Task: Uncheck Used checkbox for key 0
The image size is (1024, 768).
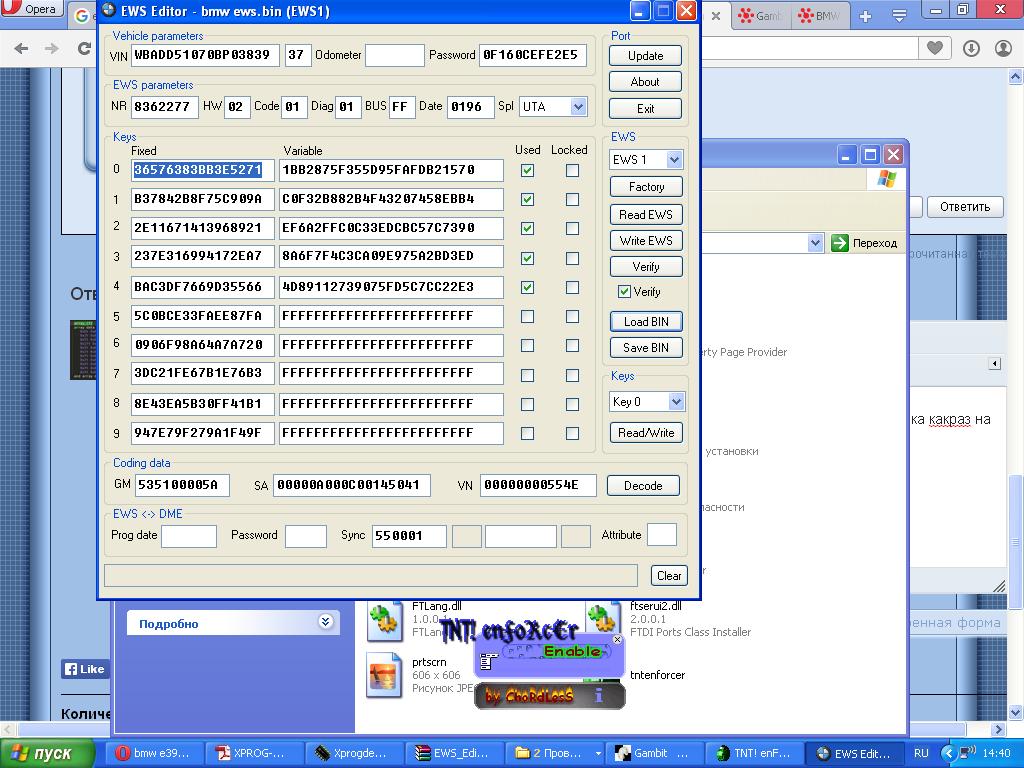Action: (528, 170)
